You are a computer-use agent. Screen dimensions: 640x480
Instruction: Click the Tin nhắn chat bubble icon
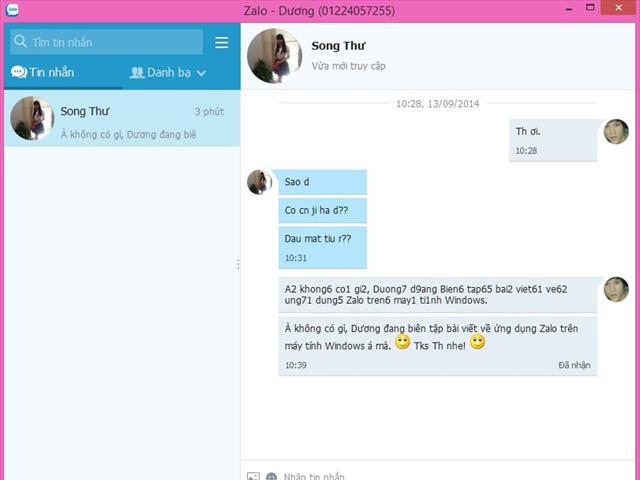point(19,72)
